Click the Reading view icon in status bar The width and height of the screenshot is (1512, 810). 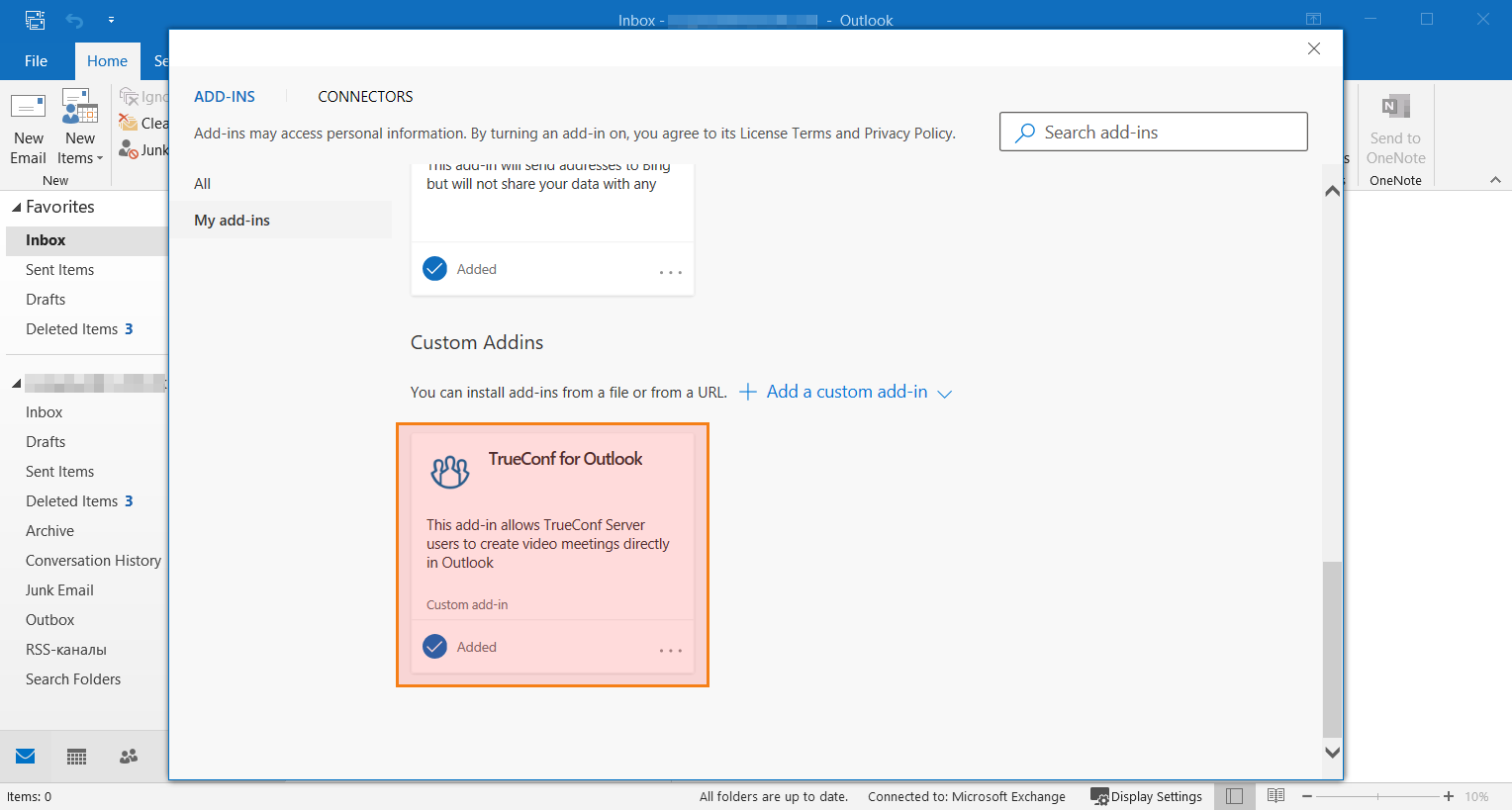[x=1276, y=796]
